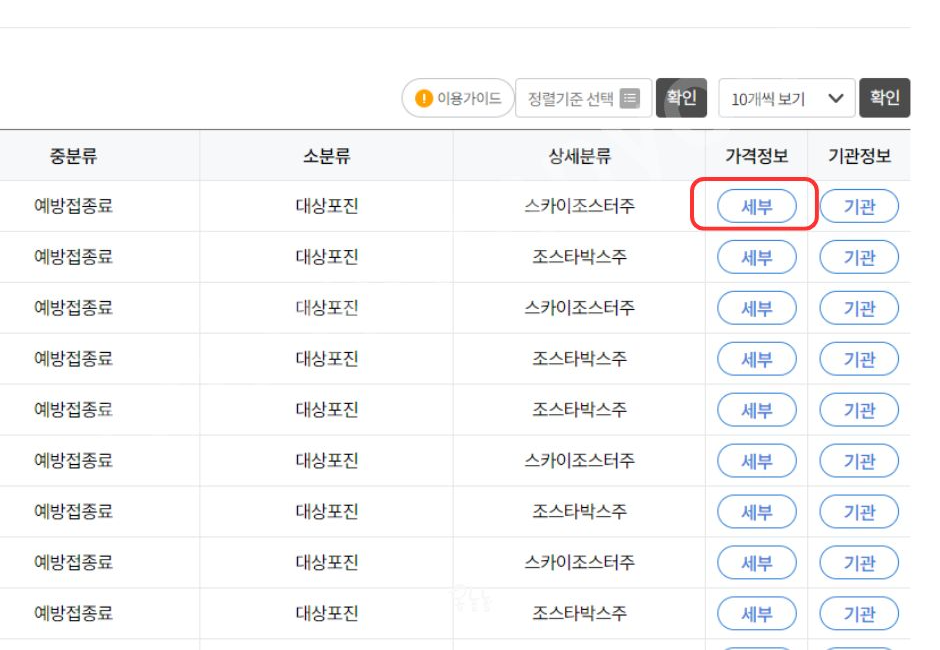The image size is (940, 650).
Task: Select 스카이조스터주 cell in the first row
Action: pyautogui.click(x=580, y=206)
